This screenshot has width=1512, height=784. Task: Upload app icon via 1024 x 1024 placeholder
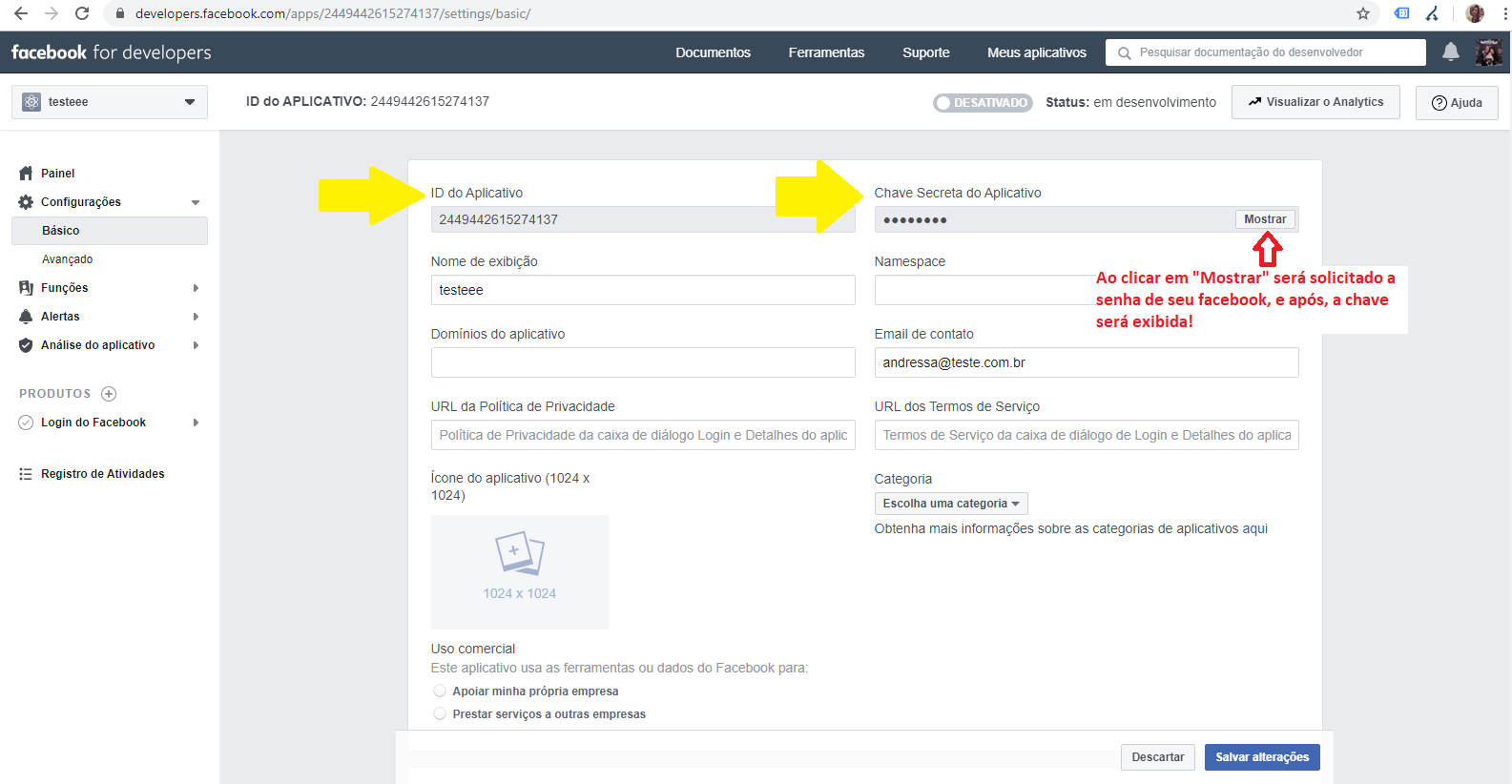click(520, 572)
